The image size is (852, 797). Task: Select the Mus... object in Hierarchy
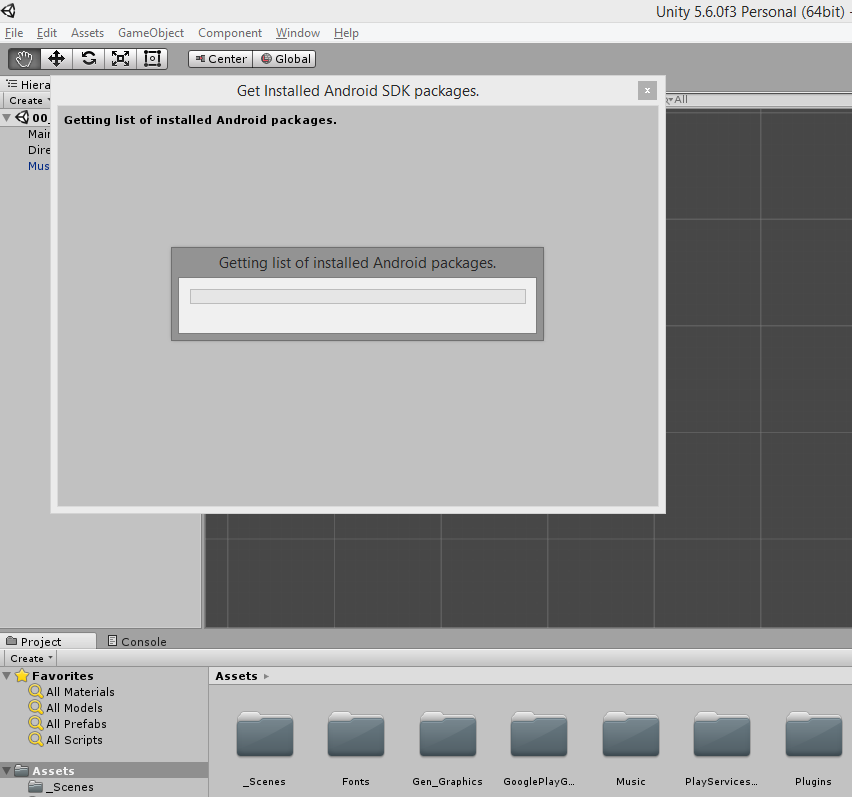tap(39, 166)
